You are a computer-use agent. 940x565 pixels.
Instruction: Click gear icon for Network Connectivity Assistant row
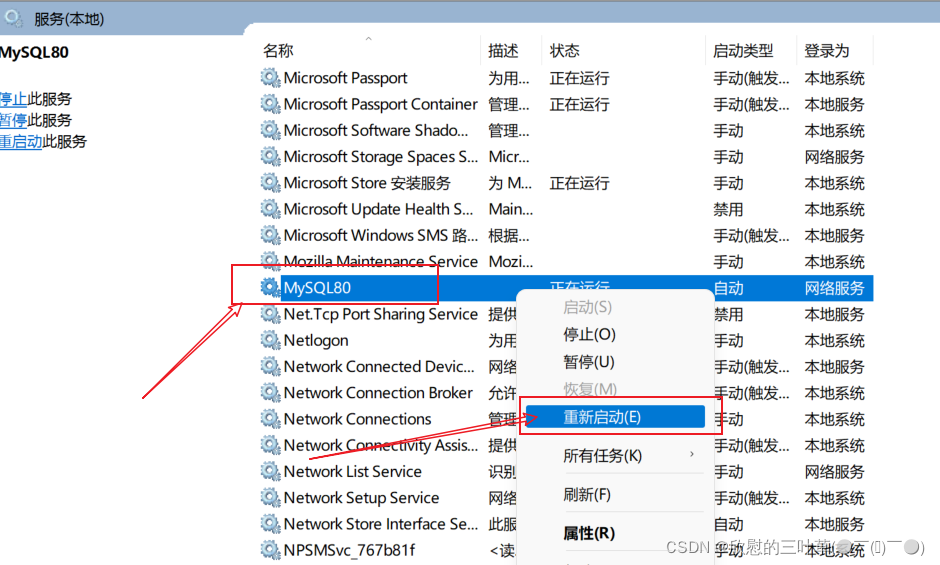[270, 445]
